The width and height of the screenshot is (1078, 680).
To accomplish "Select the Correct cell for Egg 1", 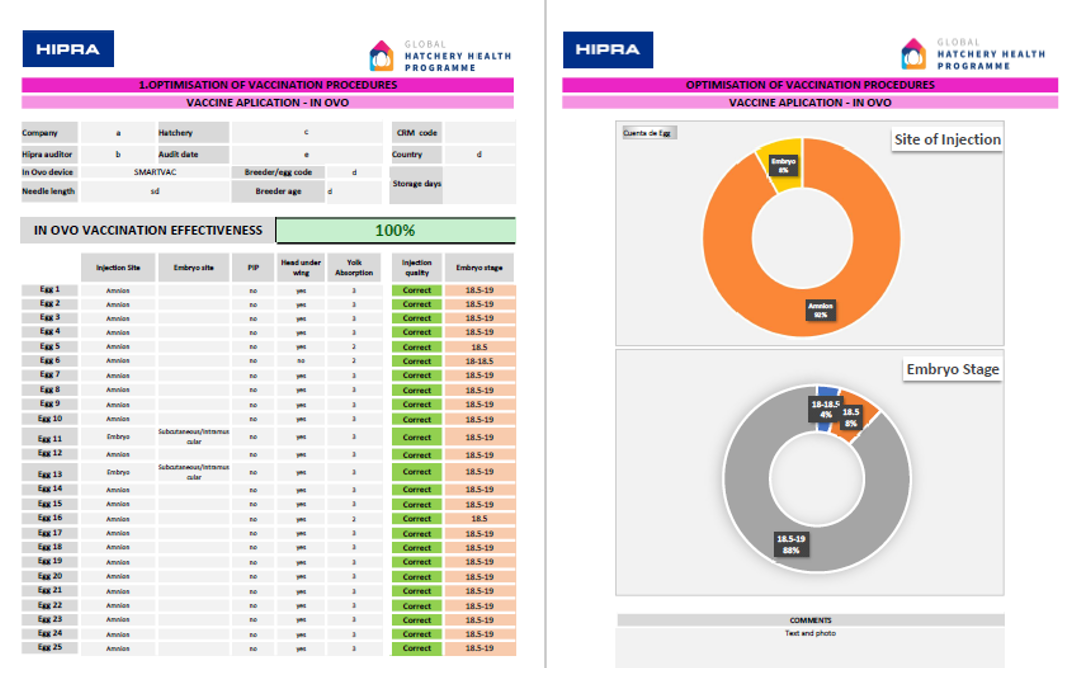I will [417, 290].
